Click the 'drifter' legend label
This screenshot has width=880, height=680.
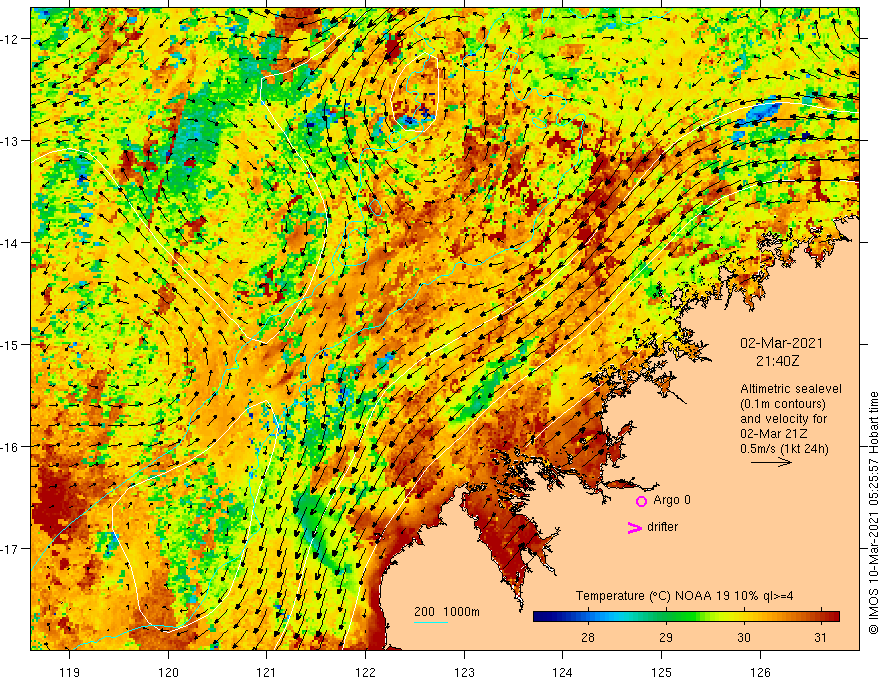[662, 527]
